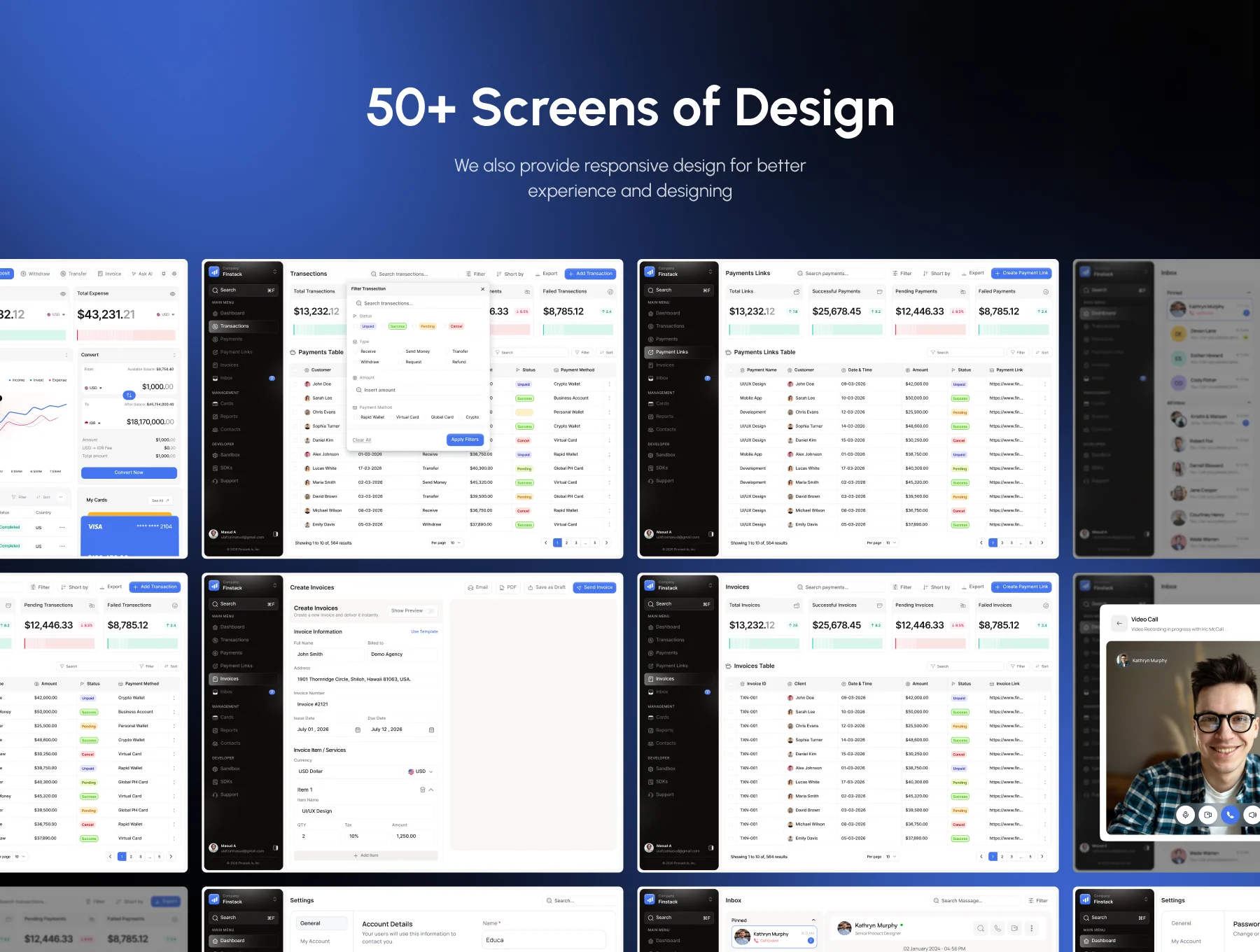The width and height of the screenshot is (1260, 952).
Task: Toggle the Show Preview switch
Action: click(x=430, y=611)
